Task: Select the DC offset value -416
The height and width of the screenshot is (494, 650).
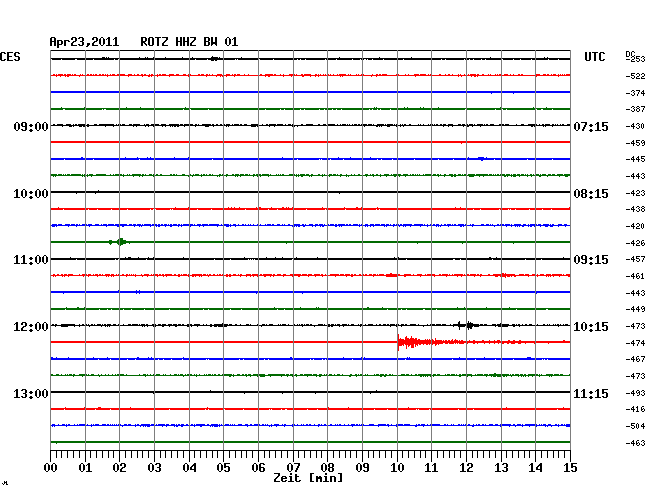Action: pos(635,409)
